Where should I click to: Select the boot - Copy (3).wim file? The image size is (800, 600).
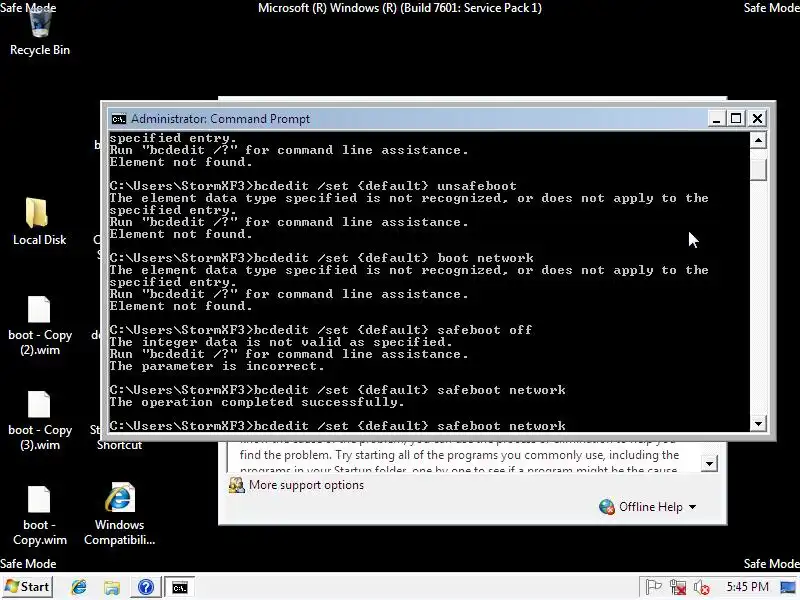tap(39, 420)
